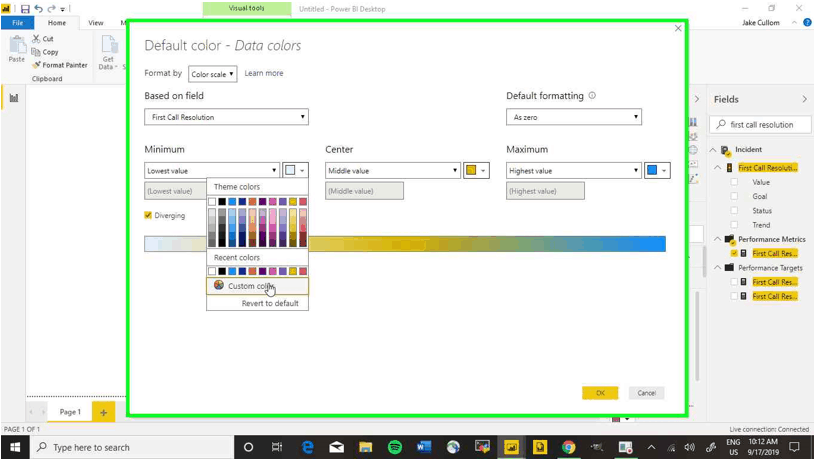Close the Data colors dialog
Viewport: 816px width, 459px height.
[x=678, y=29]
